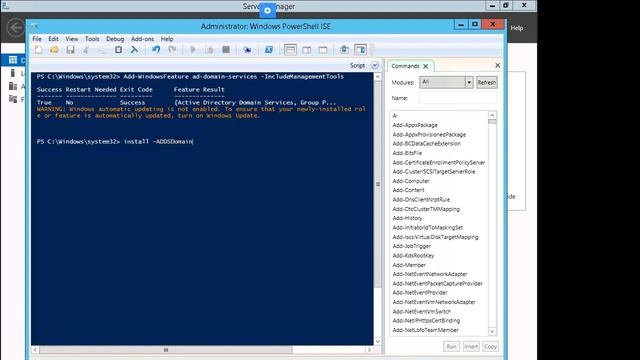This screenshot has height=360, width=640.
Task: Click the New Remote PowerShell Tab icon
Action: tap(247, 50)
